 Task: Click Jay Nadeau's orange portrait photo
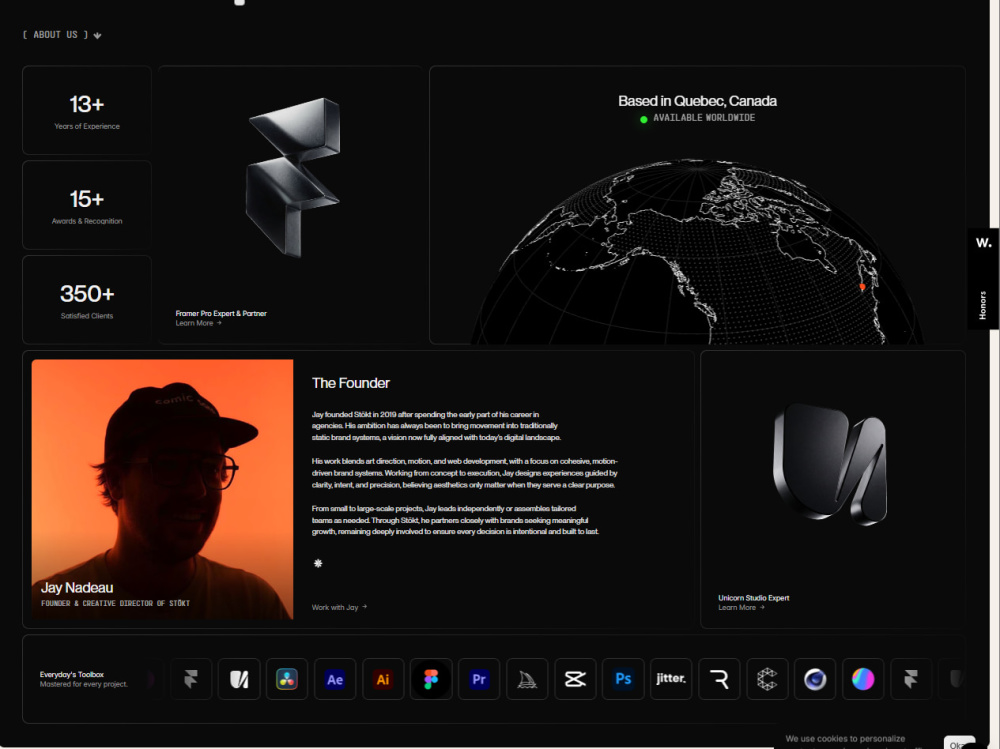[162, 489]
